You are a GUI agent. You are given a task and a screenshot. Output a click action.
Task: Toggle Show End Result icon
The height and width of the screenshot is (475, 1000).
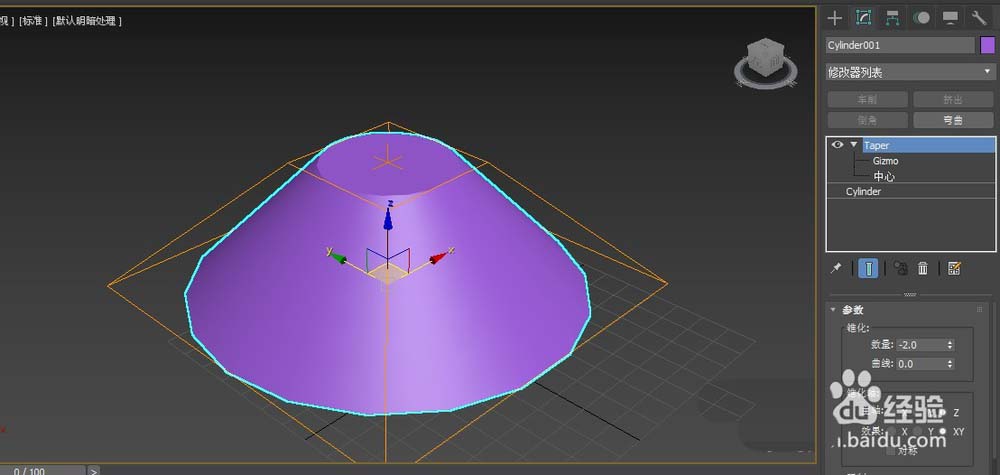click(x=867, y=268)
